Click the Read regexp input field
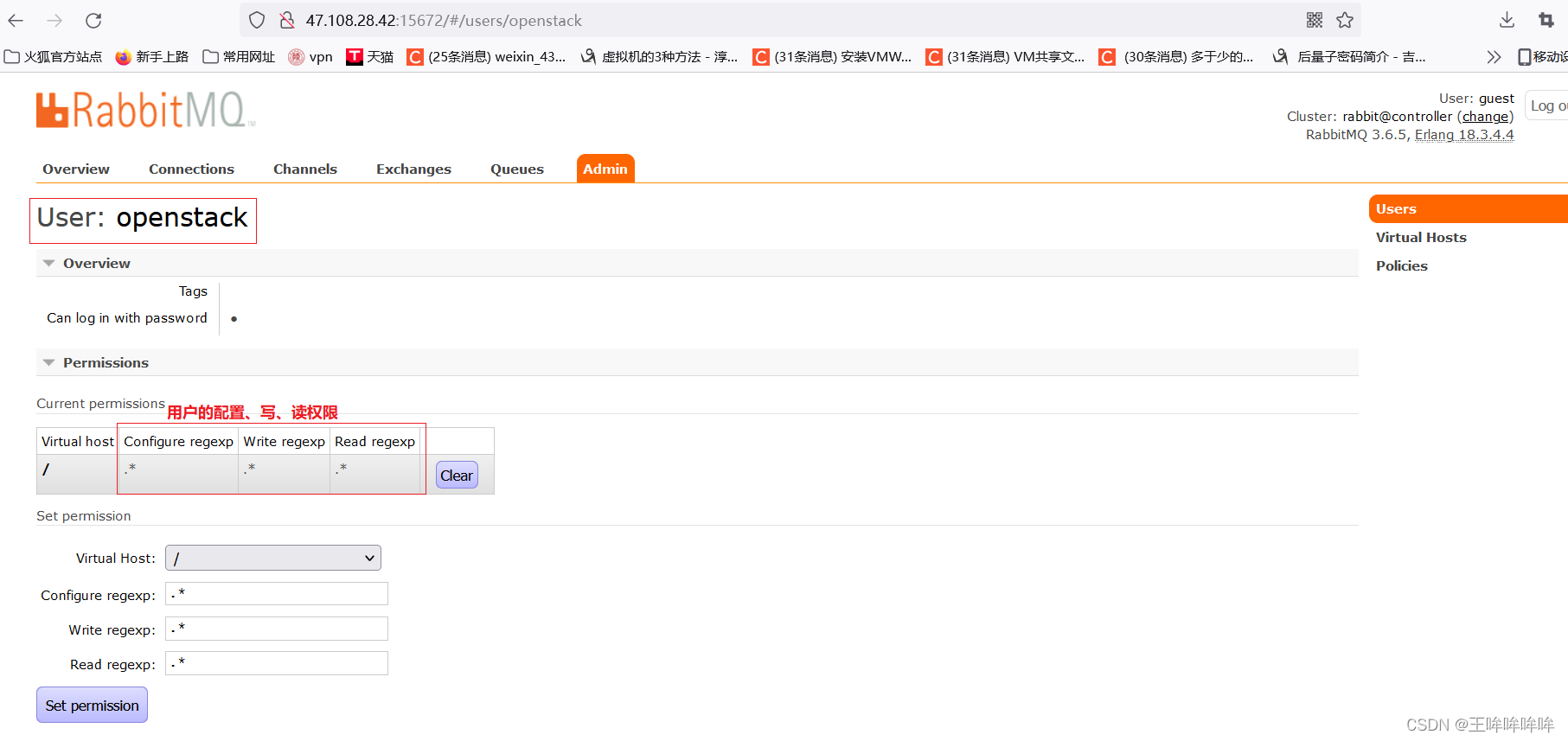The height and width of the screenshot is (741, 1568). [277, 663]
